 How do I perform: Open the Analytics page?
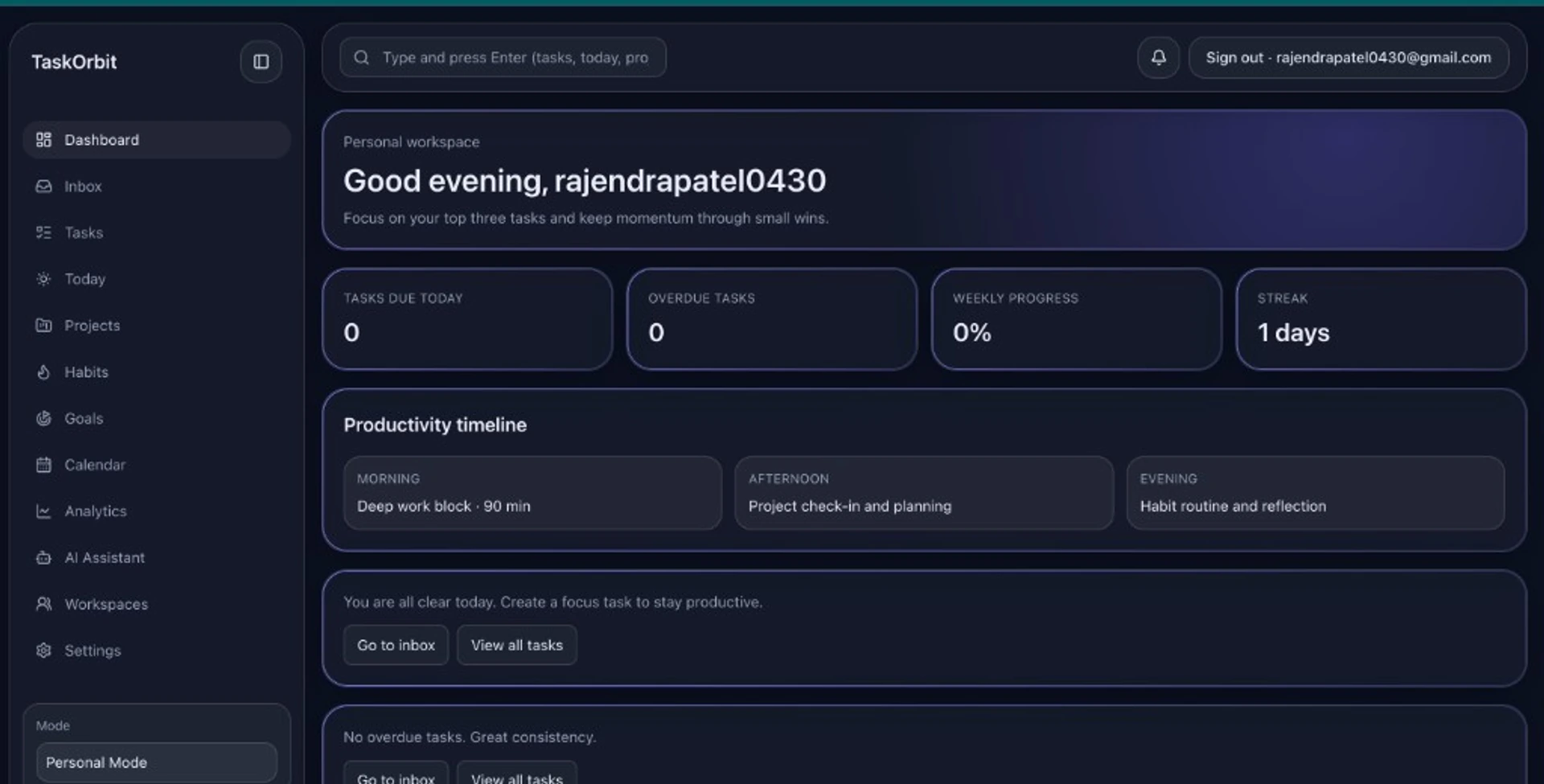tap(157, 511)
